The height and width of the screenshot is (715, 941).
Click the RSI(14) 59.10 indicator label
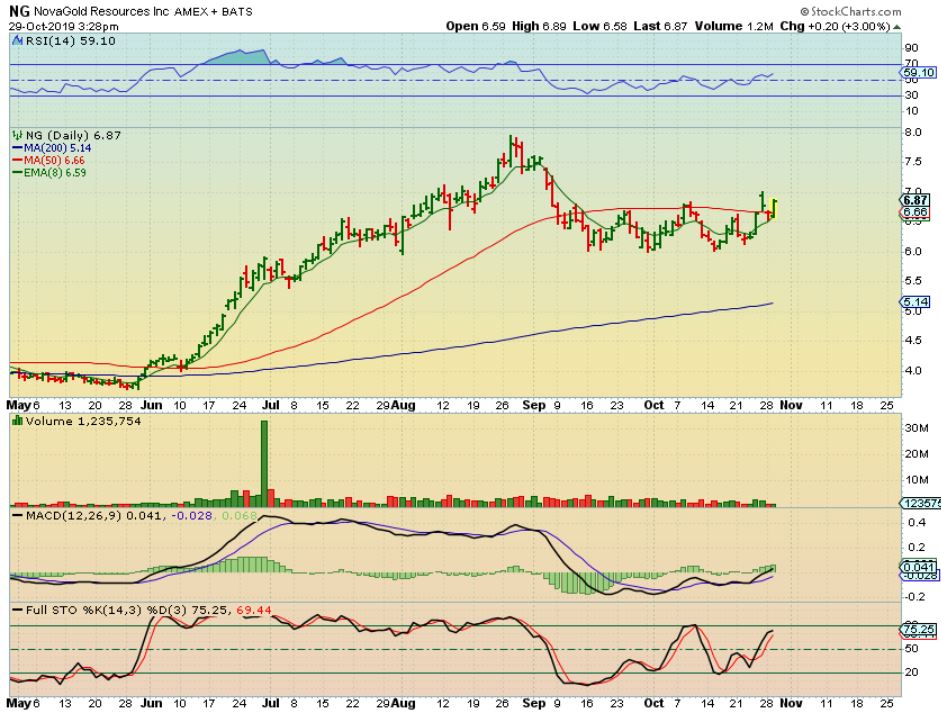[71, 41]
